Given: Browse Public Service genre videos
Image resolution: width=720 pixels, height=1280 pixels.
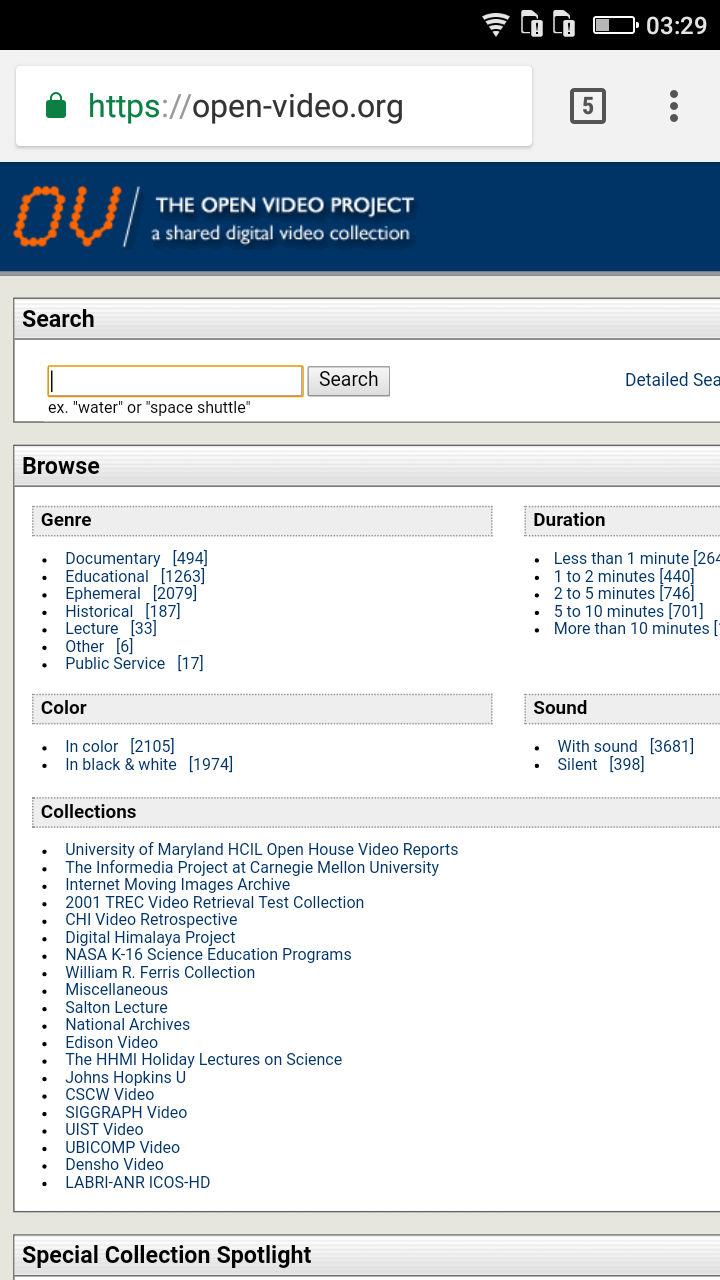Looking at the screenshot, I should tap(115, 663).
